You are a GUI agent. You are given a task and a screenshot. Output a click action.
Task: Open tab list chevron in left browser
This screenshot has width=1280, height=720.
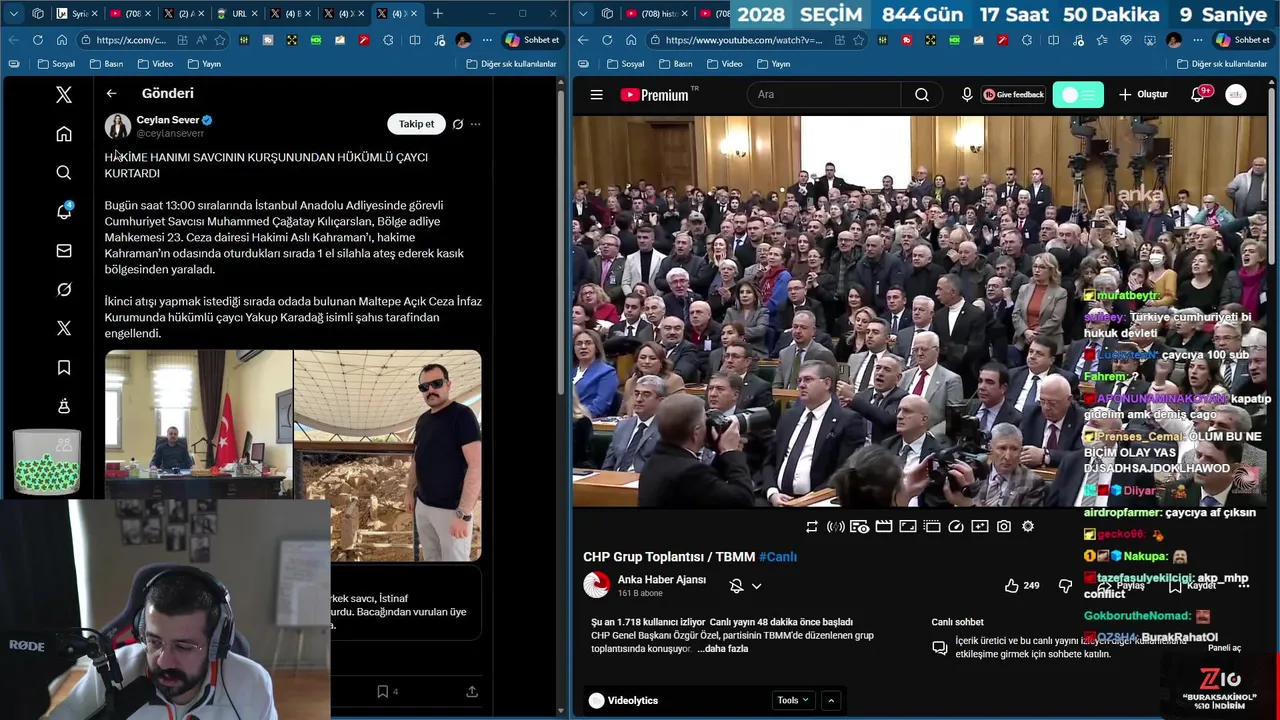(x=13, y=13)
